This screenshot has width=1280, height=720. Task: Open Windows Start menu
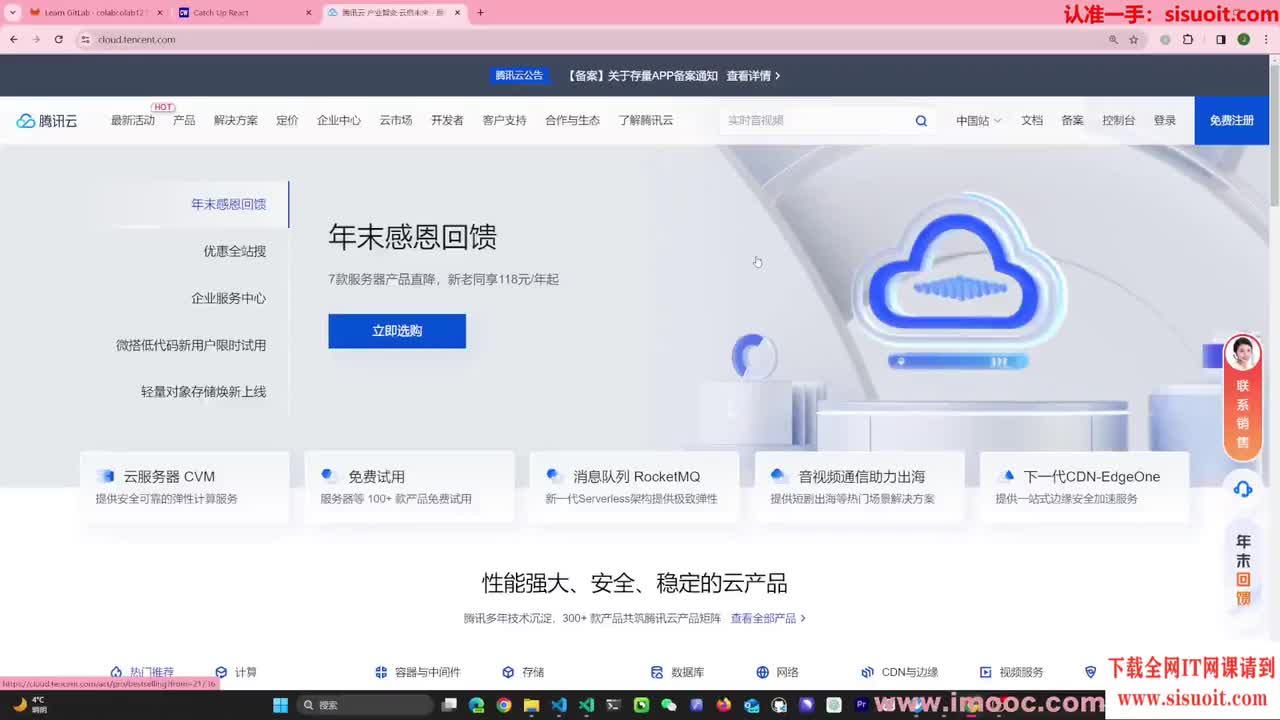coord(280,705)
